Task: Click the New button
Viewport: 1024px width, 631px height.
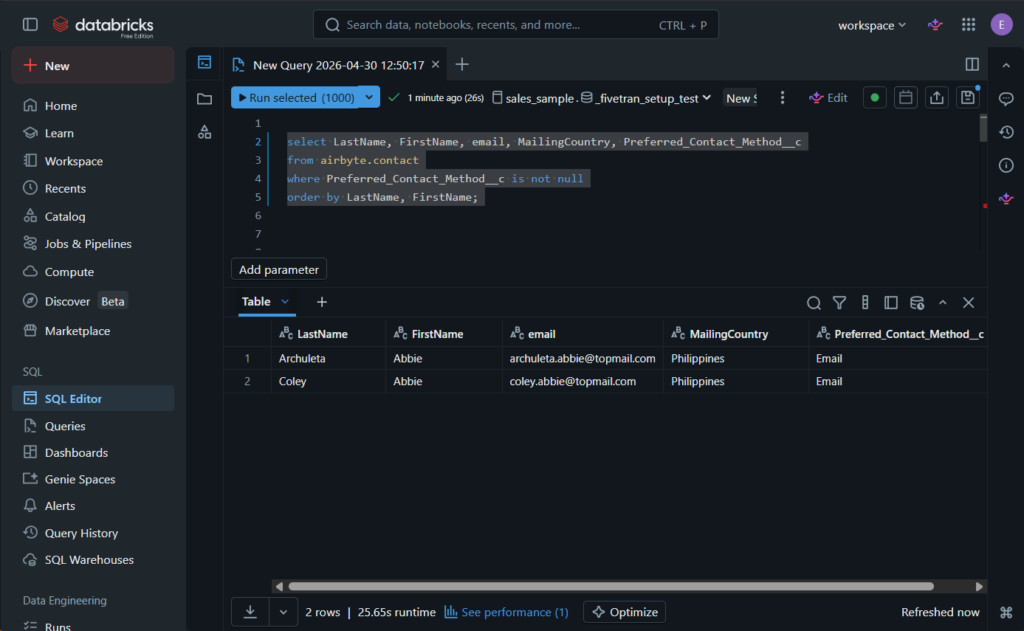Action: 93,65
